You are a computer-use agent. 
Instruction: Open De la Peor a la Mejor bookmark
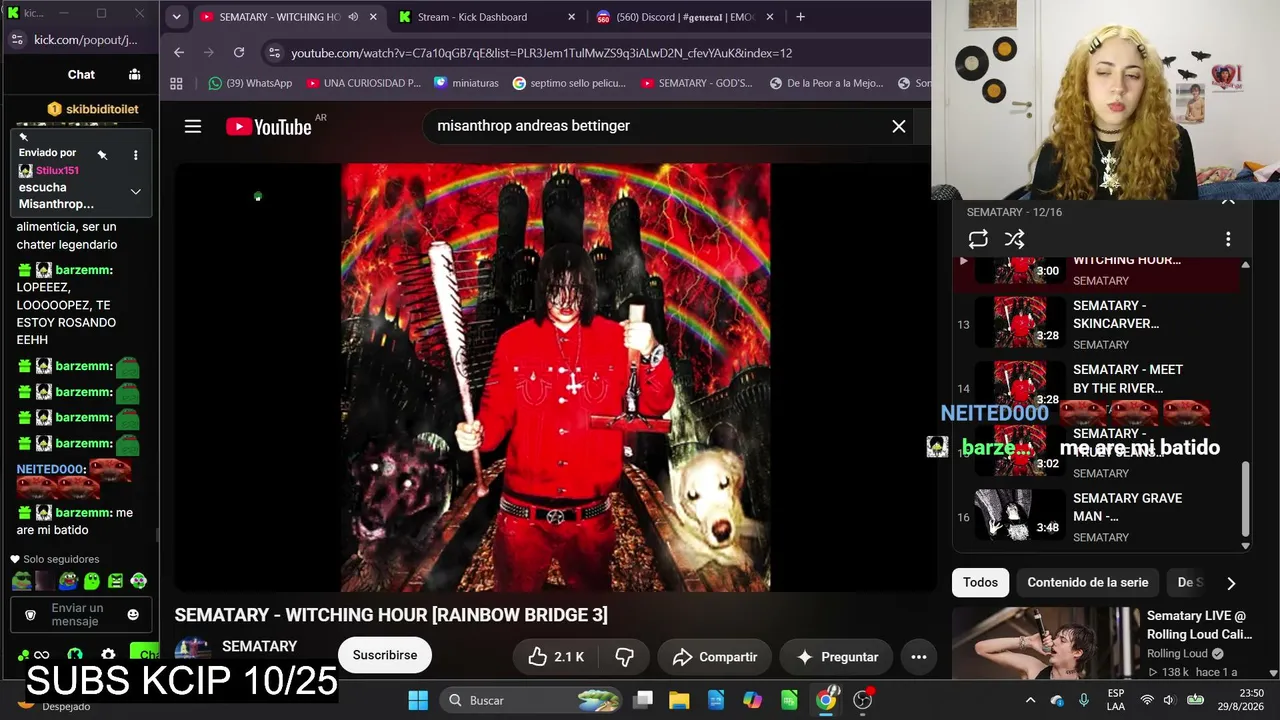tap(826, 83)
